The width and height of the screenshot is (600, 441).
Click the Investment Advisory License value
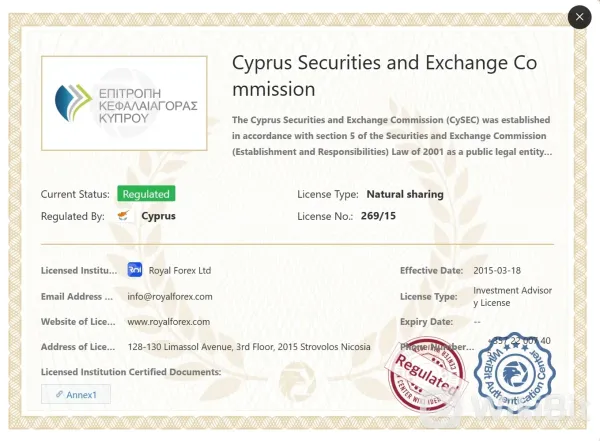(512, 296)
